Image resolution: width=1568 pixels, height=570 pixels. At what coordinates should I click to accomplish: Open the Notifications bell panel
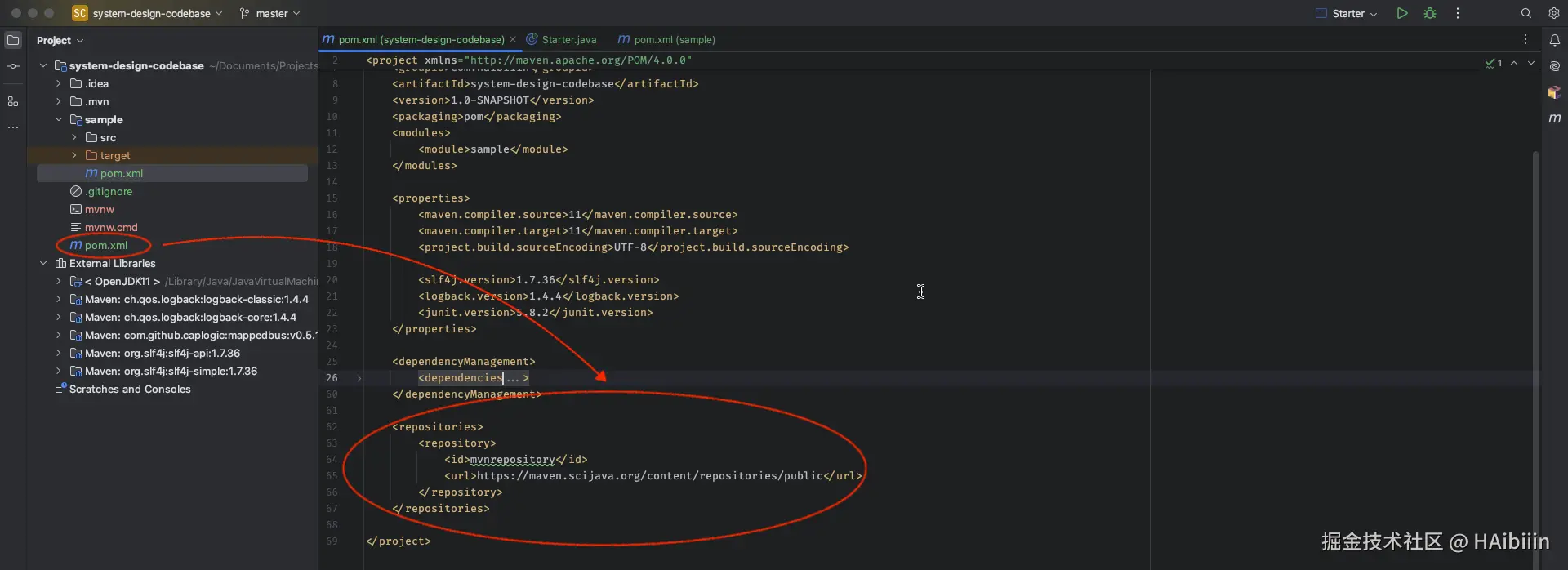1554,40
